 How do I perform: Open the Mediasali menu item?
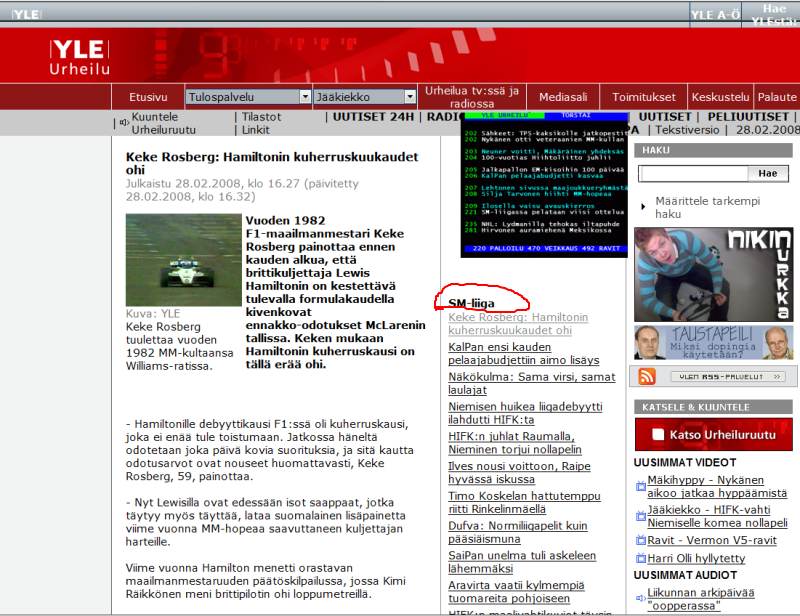tap(563, 98)
